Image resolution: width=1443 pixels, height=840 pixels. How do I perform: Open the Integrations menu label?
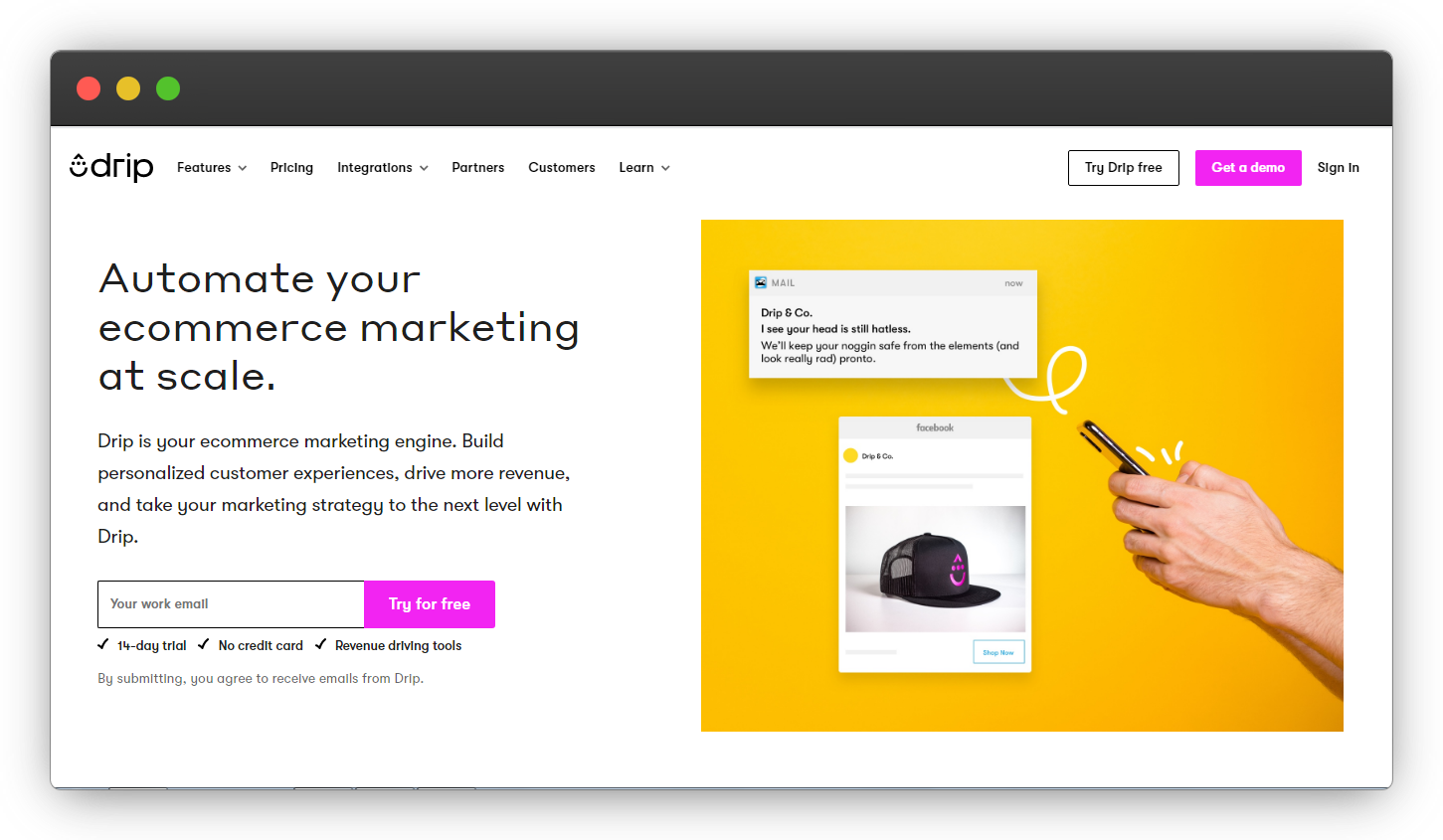tap(374, 167)
